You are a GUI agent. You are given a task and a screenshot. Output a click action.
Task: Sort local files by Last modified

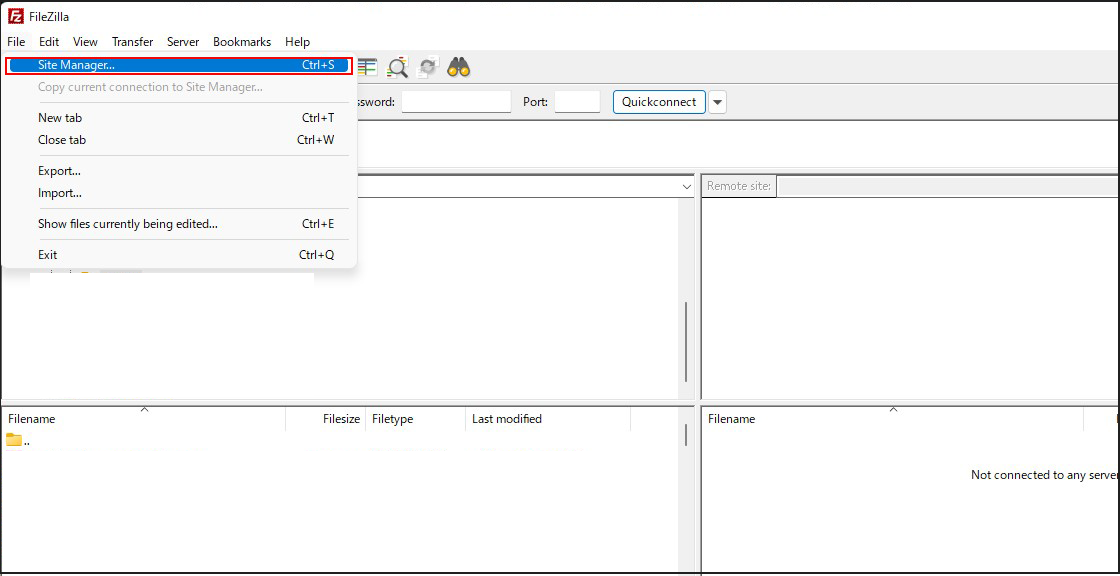point(548,419)
